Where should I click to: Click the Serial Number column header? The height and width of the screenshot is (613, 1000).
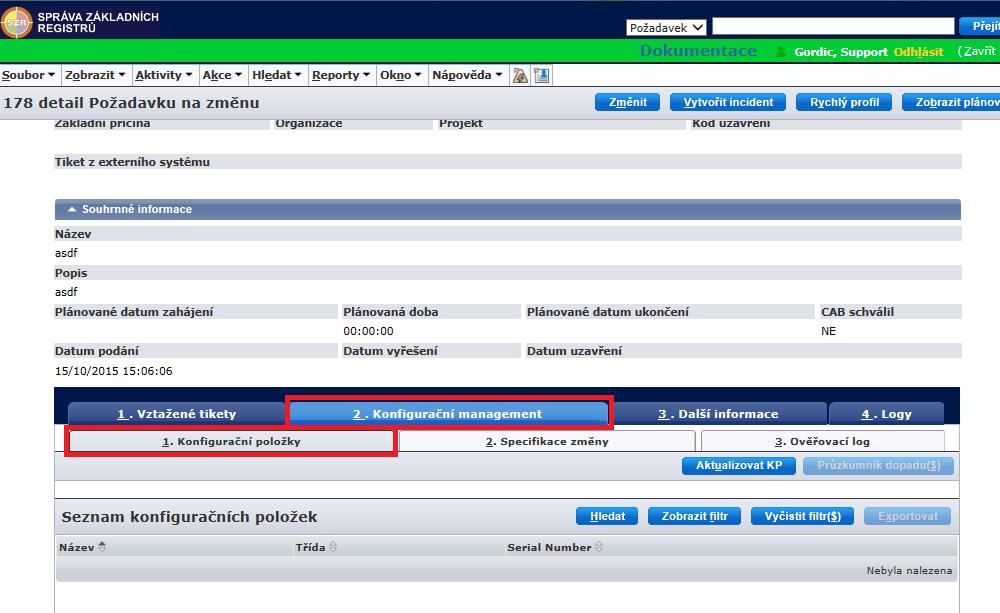(x=549, y=547)
